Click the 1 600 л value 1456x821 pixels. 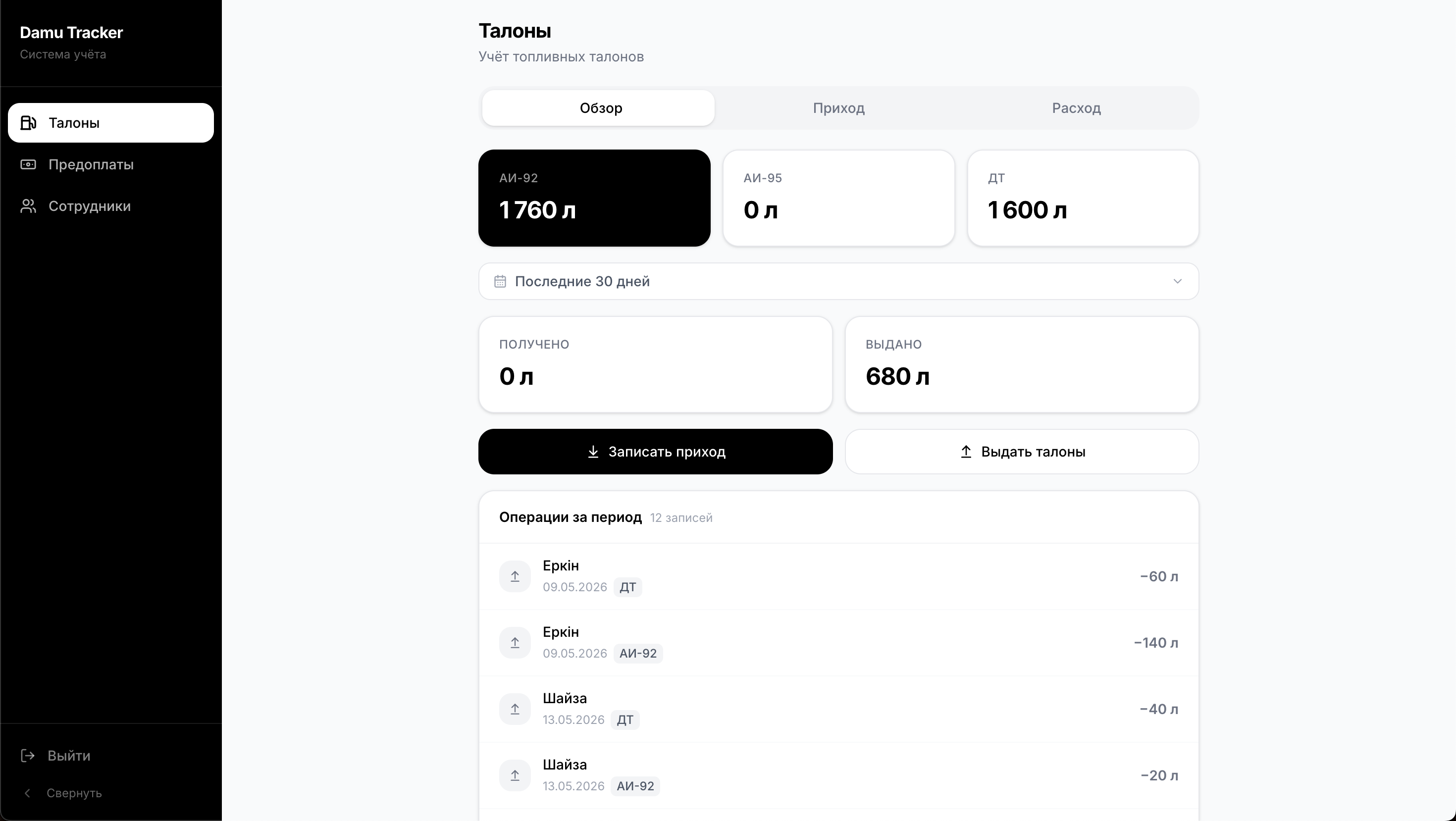click(x=1027, y=209)
